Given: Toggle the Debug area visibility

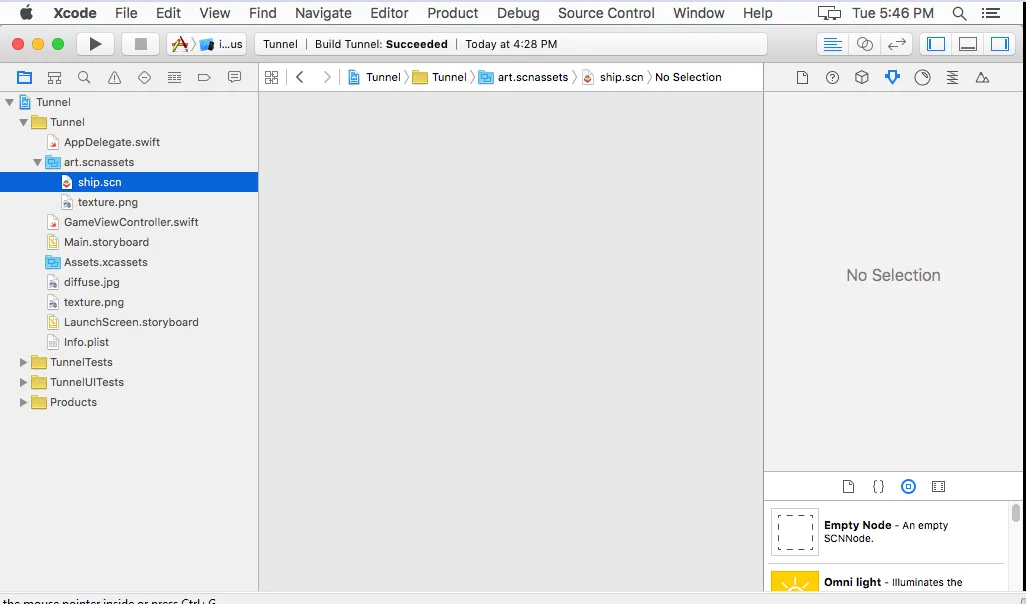Looking at the screenshot, I should pos(968,44).
